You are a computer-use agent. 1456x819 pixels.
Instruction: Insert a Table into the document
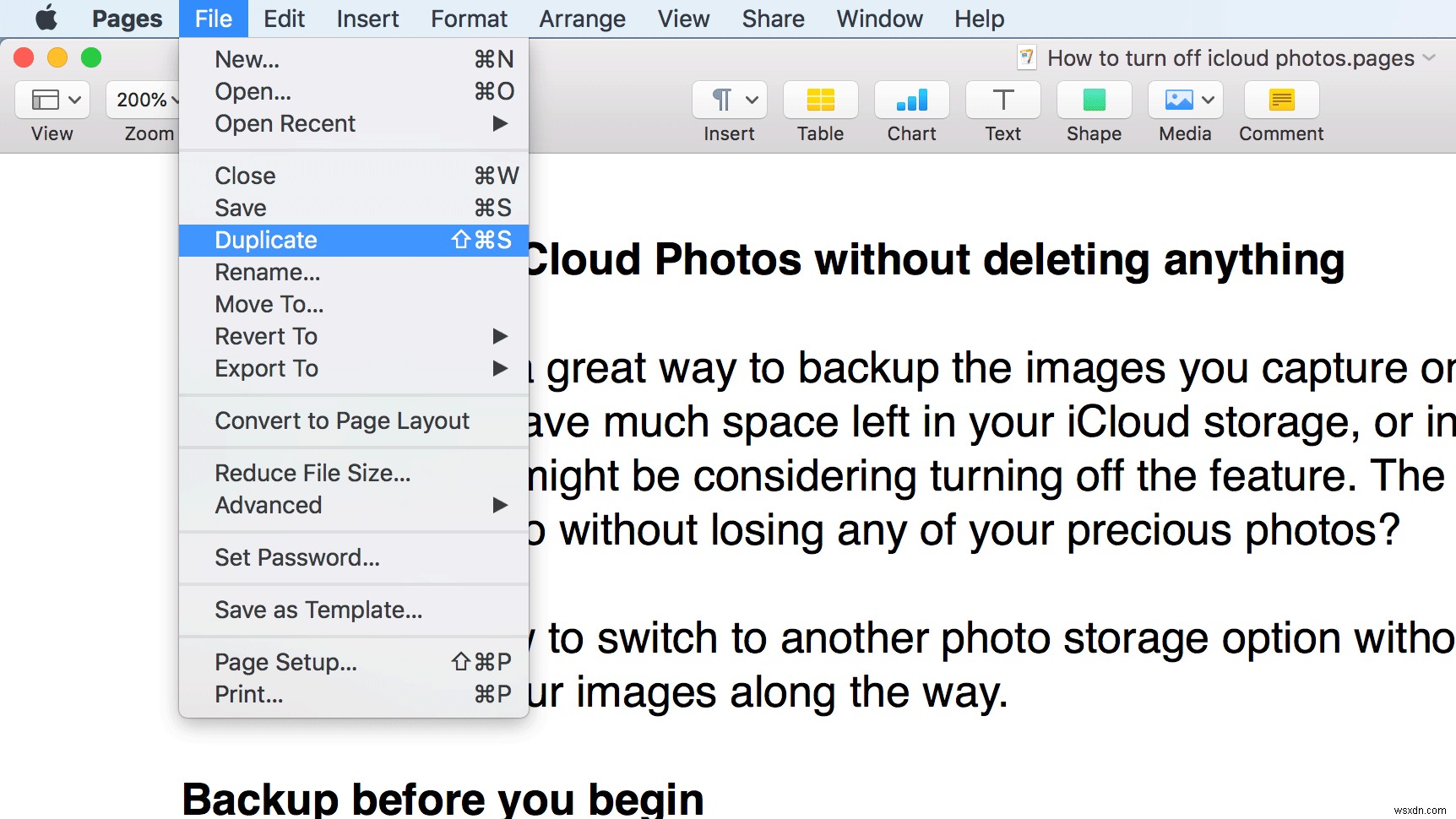[818, 100]
